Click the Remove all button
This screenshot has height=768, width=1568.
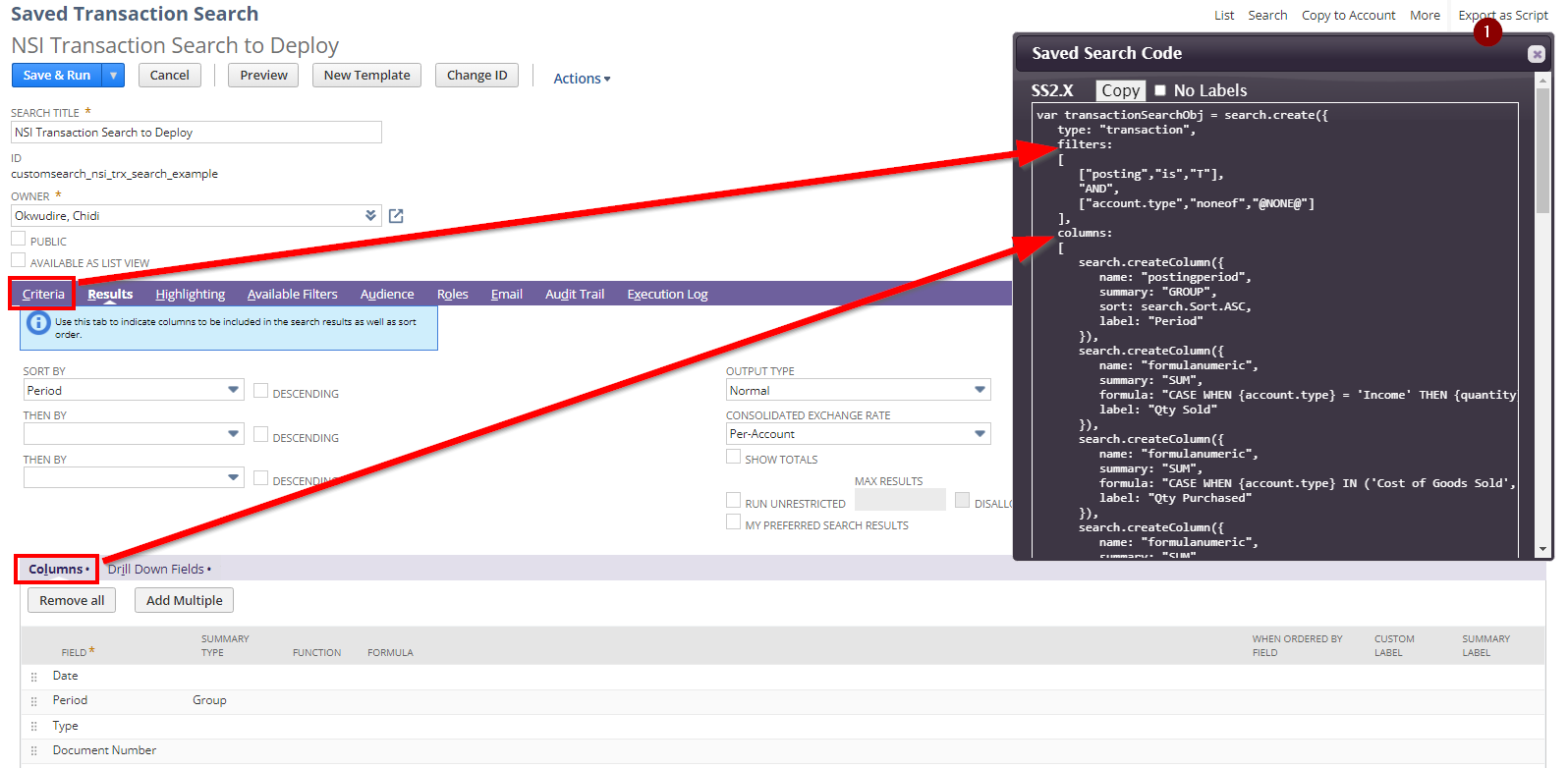[x=72, y=600]
